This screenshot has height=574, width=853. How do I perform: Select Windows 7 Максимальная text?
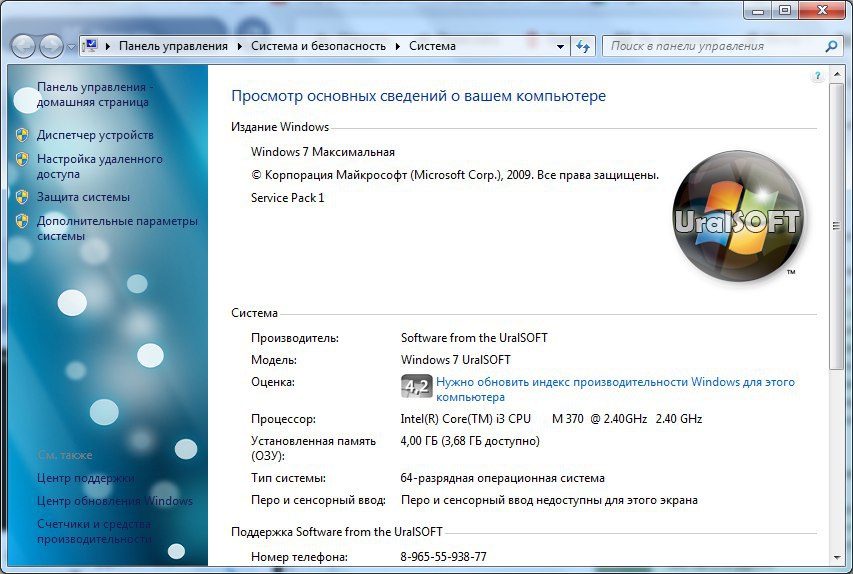323,152
